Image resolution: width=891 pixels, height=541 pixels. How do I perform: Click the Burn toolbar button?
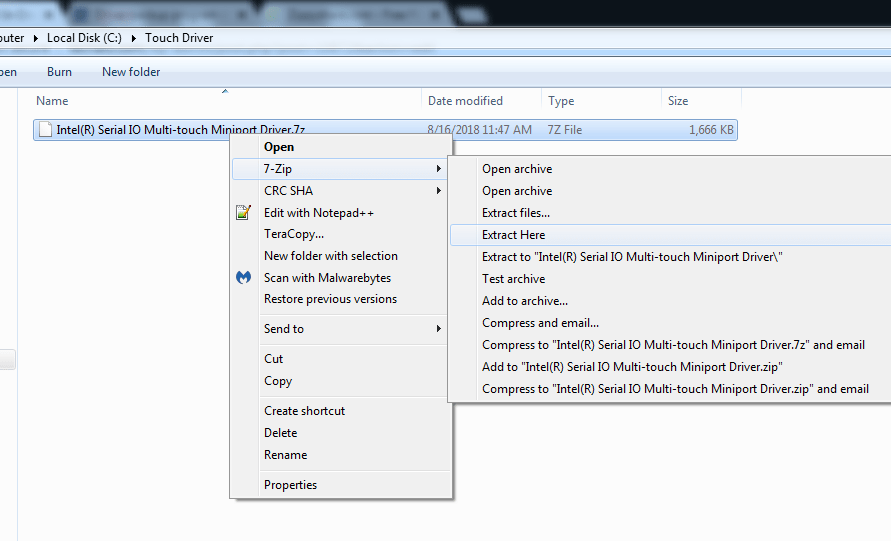(x=59, y=72)
